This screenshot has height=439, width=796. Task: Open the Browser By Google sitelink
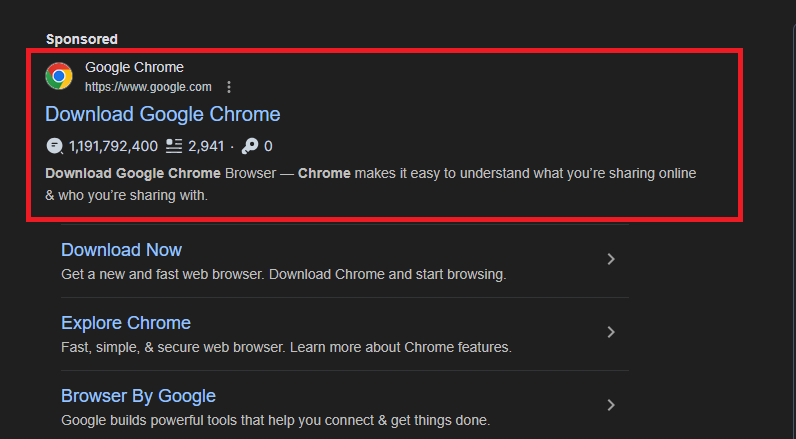point(138,396)
